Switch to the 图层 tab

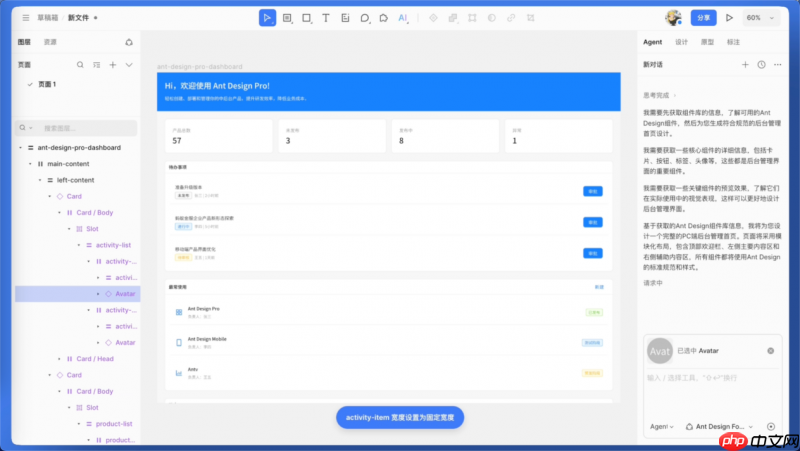pos(24,42)
